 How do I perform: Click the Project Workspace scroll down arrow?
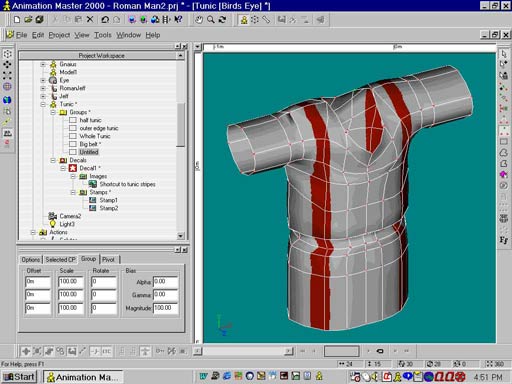coord(180,236)
